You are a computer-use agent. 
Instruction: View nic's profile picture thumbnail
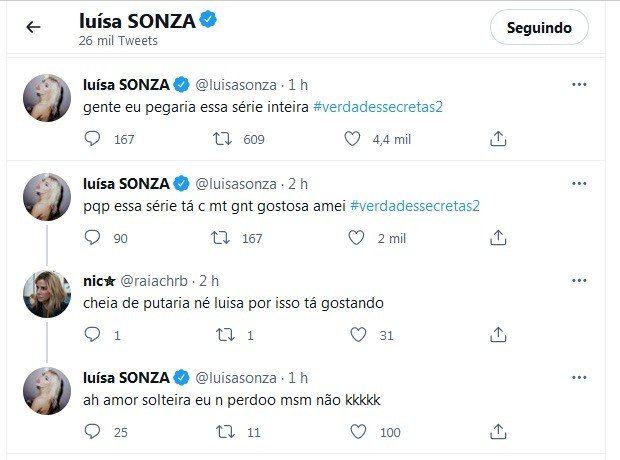click(x=47, y=294)
